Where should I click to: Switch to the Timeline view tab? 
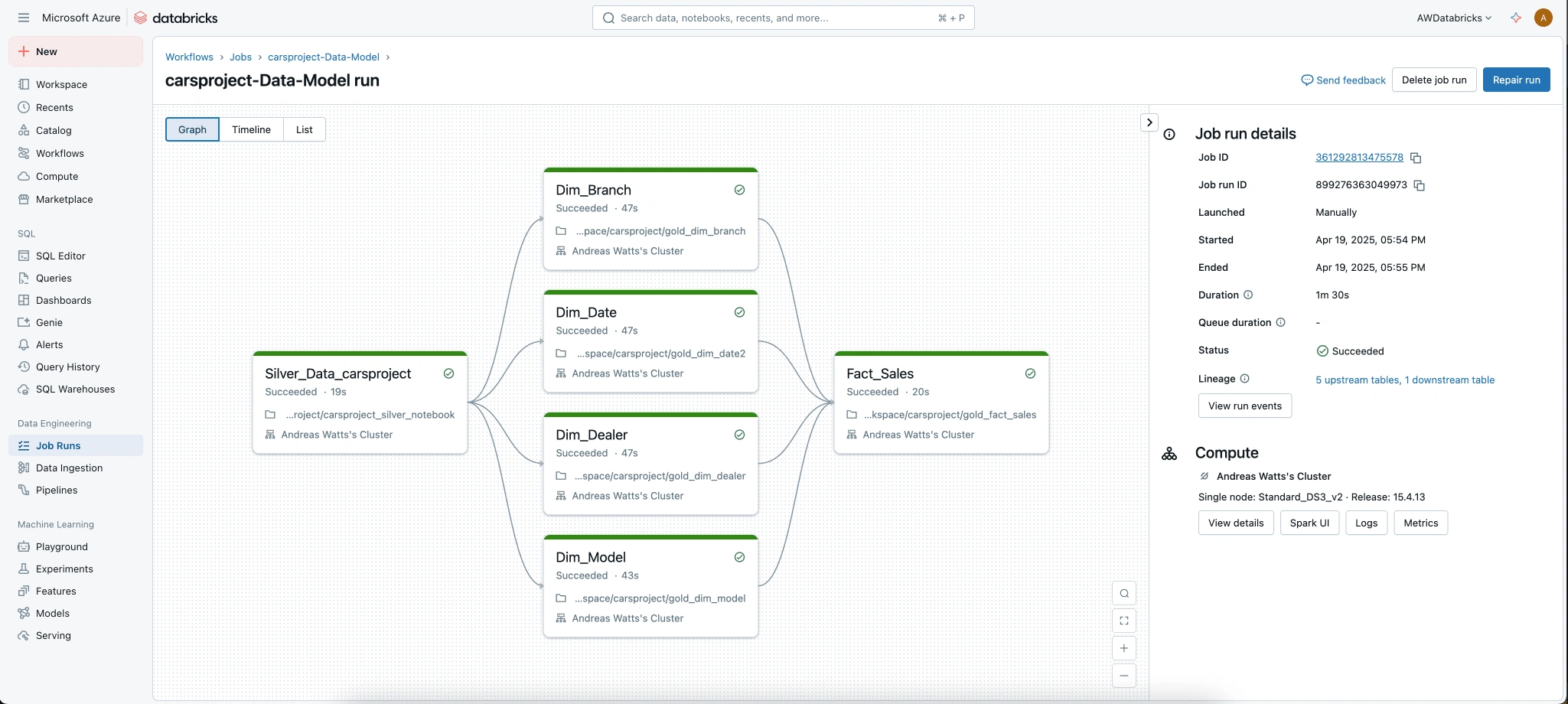click(x=251, y=129)
